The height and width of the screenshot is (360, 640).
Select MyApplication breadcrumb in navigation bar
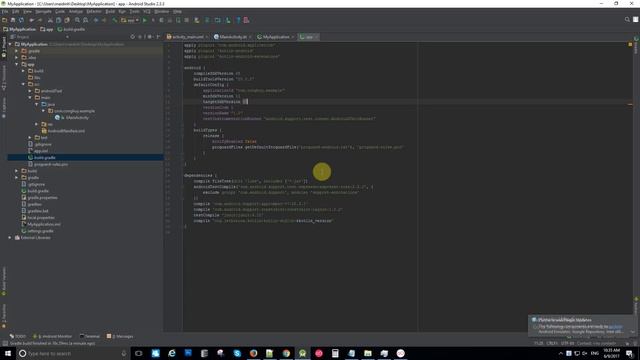19,29
